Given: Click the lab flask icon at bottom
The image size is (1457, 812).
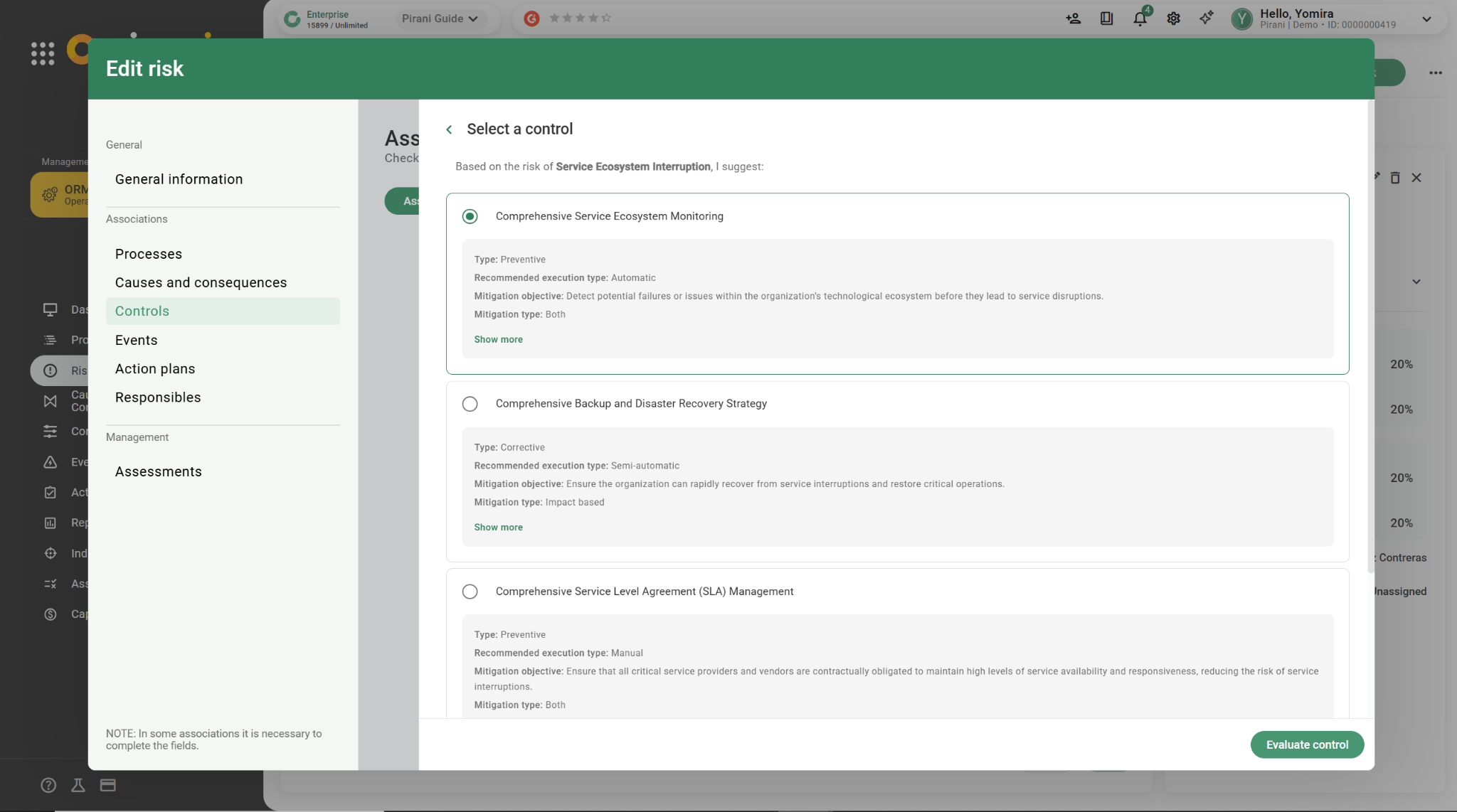Looking at the screenshot, I should click(78, 785).
